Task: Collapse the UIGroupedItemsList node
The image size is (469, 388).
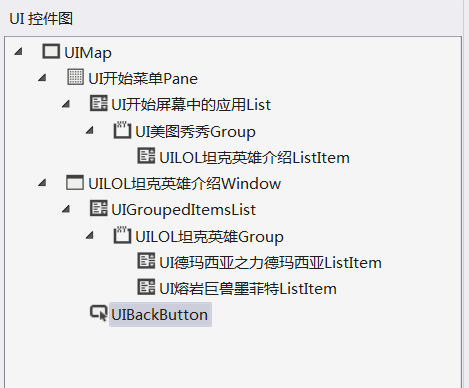Action: [66, 209]
